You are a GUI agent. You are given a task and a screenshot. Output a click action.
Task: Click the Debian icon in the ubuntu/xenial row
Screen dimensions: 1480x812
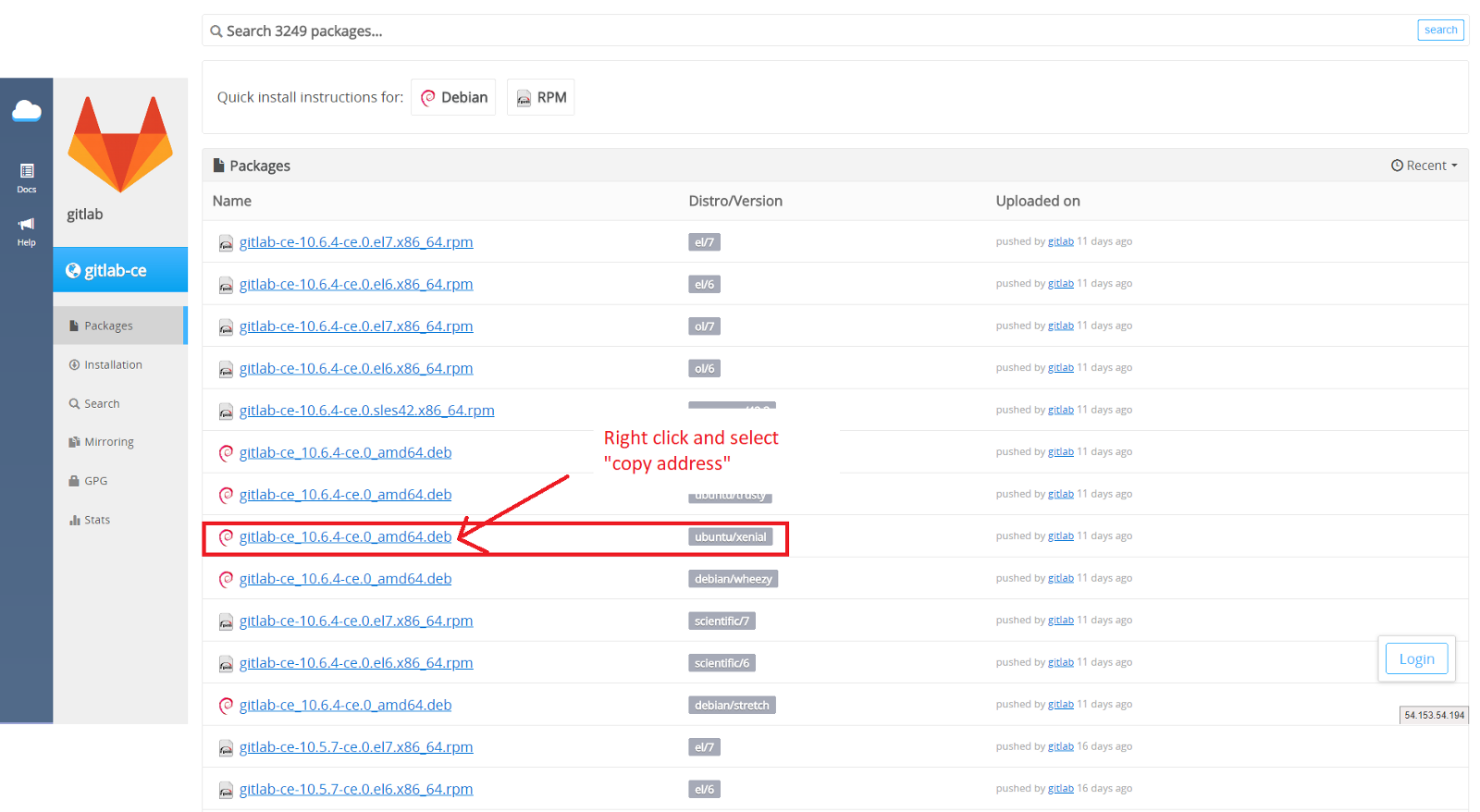click(x=226, y=537)
